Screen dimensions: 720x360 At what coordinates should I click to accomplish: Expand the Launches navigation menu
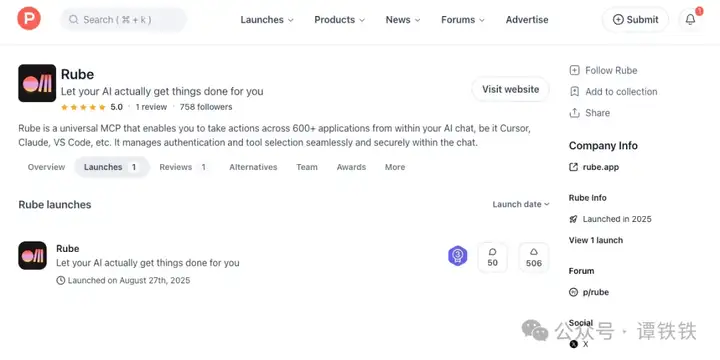click(267, 20)
